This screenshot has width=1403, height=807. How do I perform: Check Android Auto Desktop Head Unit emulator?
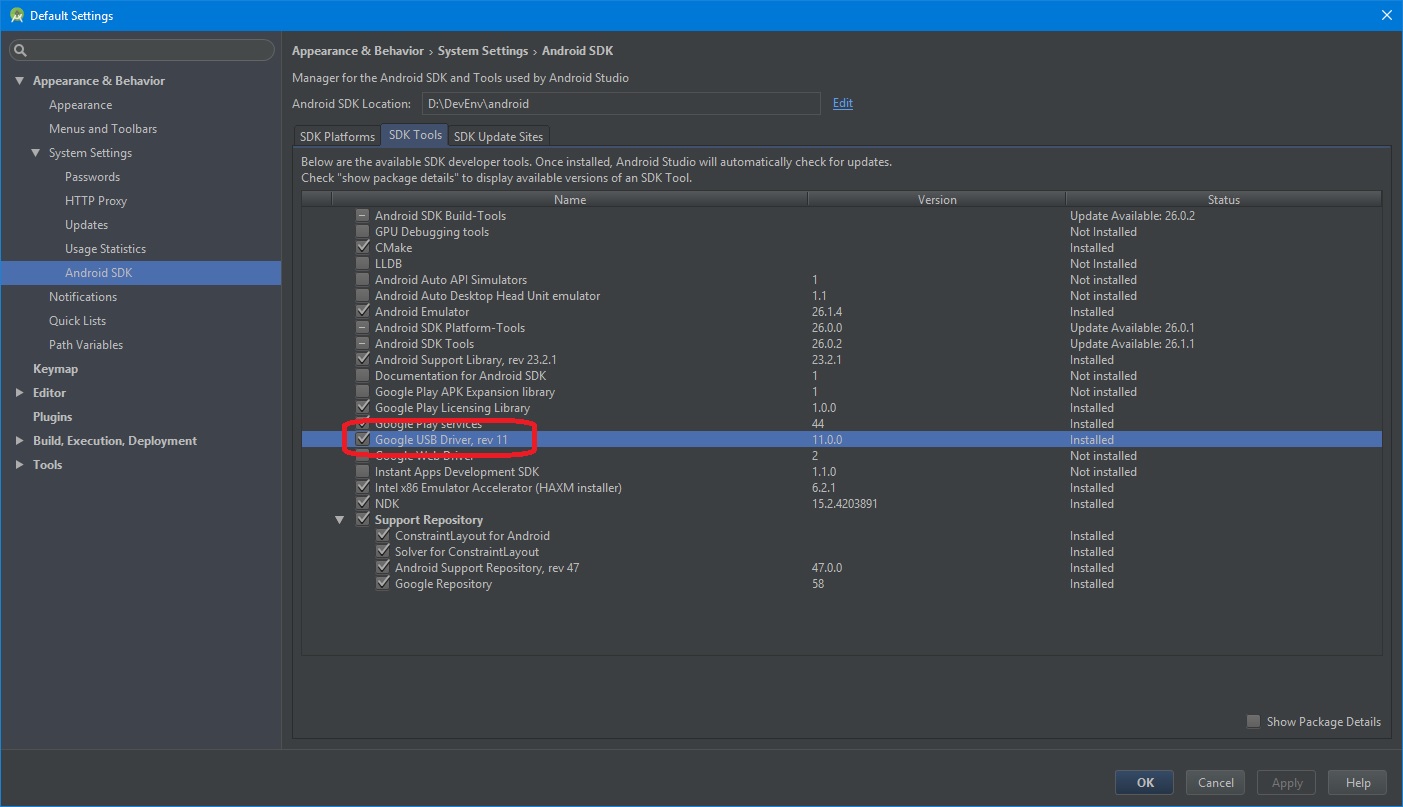point(363,296)
